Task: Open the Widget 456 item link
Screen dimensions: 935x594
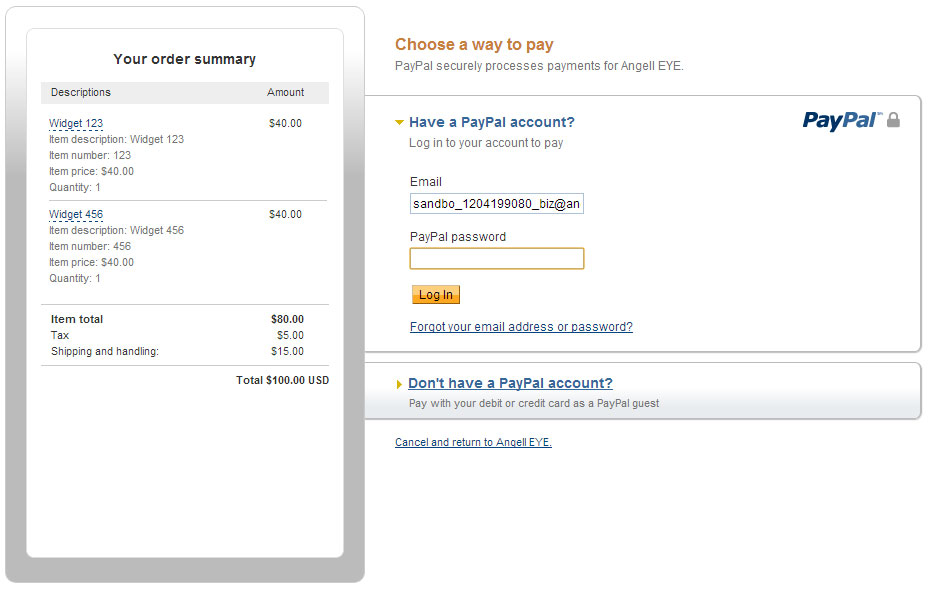Action: 76,215
